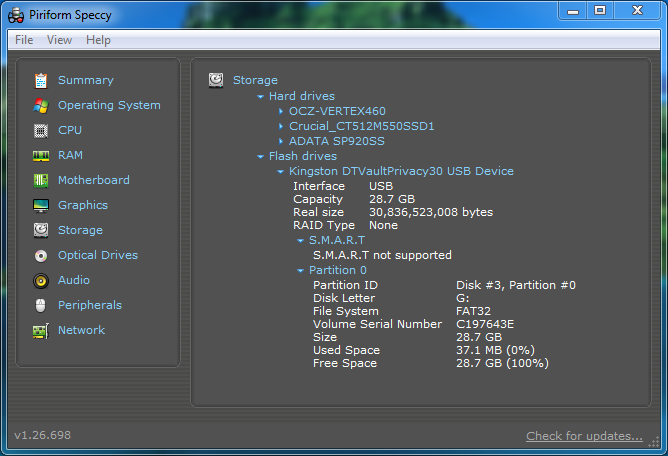Open Audio via speaker icon
The height and width of the screenshot is (456, 668).
41,280
